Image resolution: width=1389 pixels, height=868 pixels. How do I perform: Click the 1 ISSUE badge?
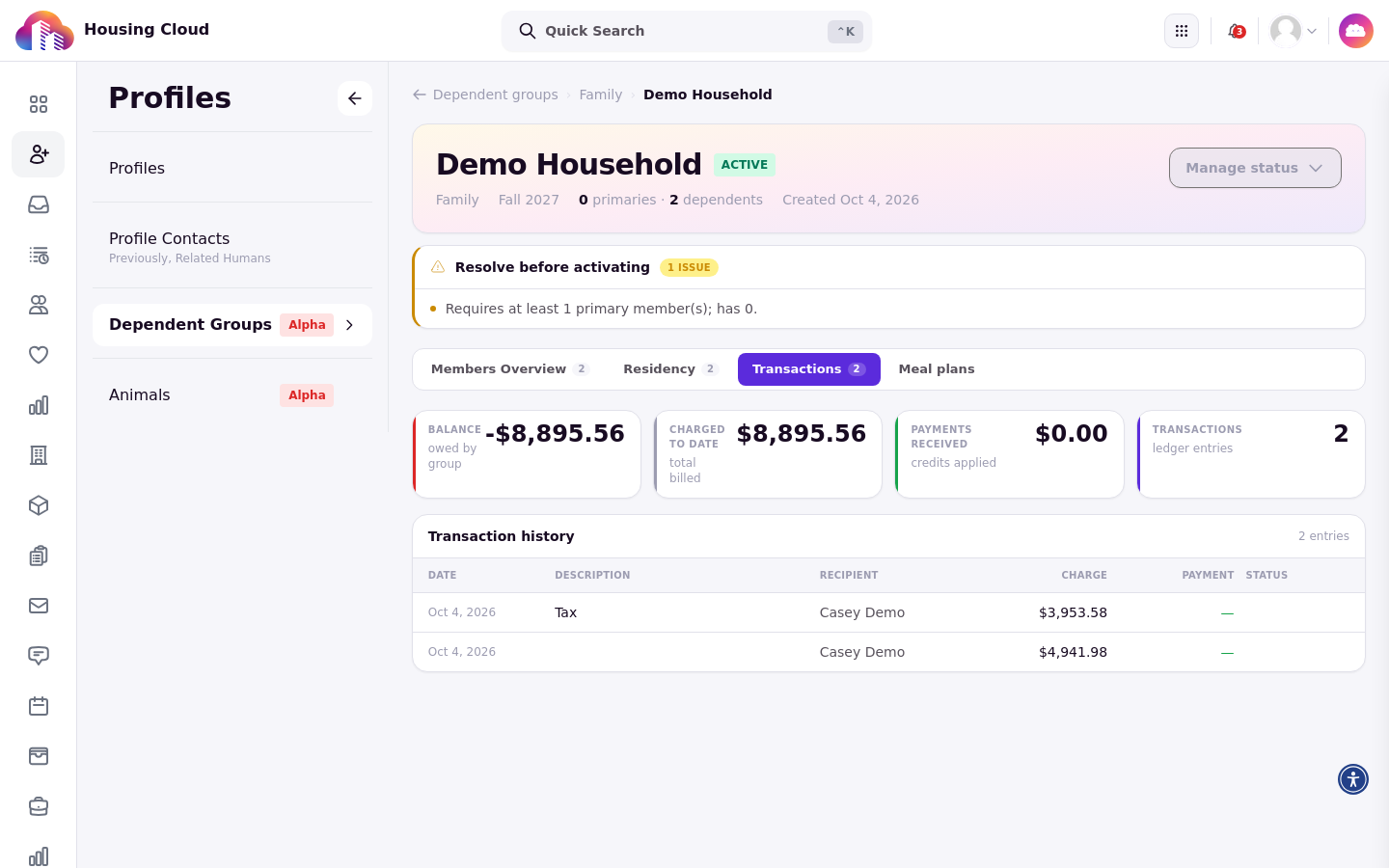point(689,268)
